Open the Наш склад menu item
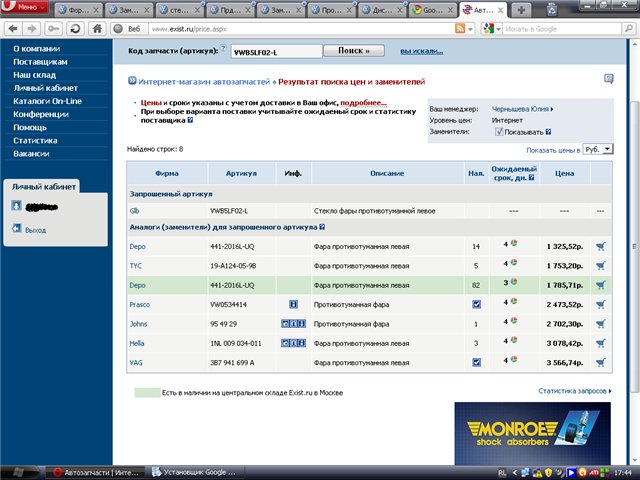The width and height of the screenshot is (640, 480). (x=35, y=75)
